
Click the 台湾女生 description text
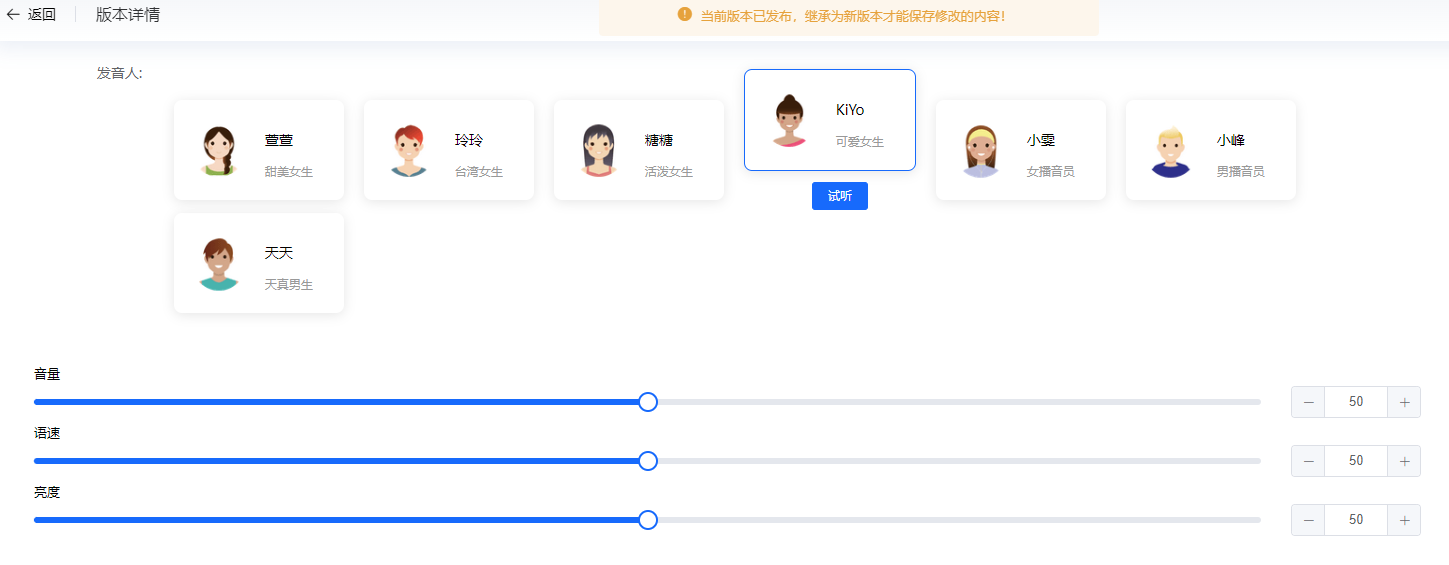tap(479, 172)
